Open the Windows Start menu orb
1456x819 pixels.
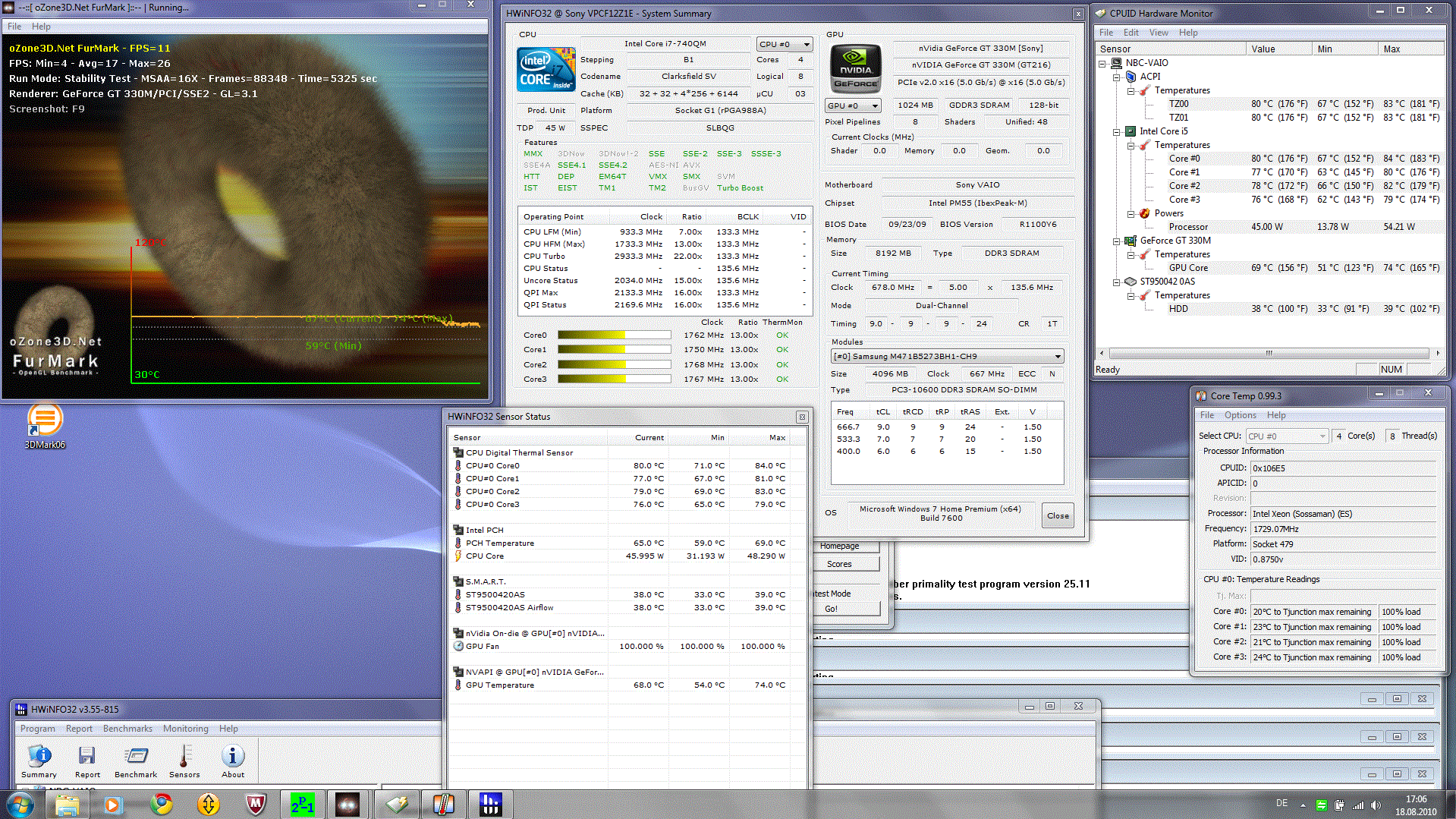tap(20, 805)
